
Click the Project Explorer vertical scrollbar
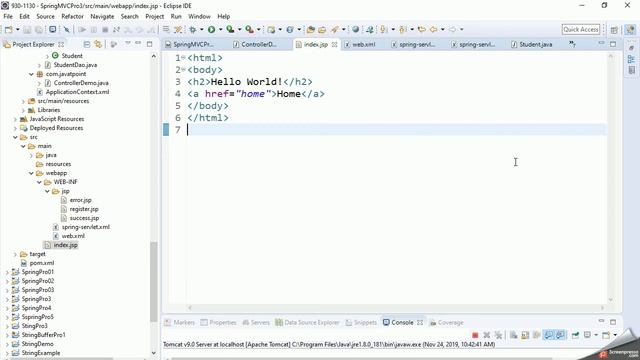tap(153, 282)
